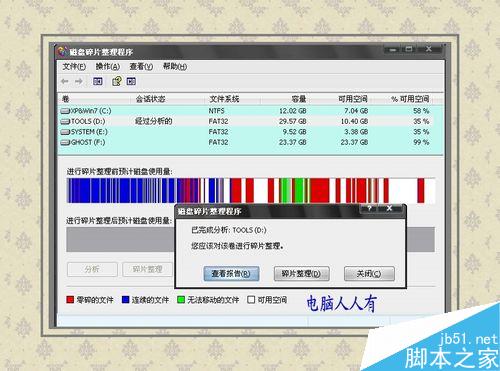Open the 操作(A) menu
Viewport: 500px width, 371px height.
pos(108,67)
